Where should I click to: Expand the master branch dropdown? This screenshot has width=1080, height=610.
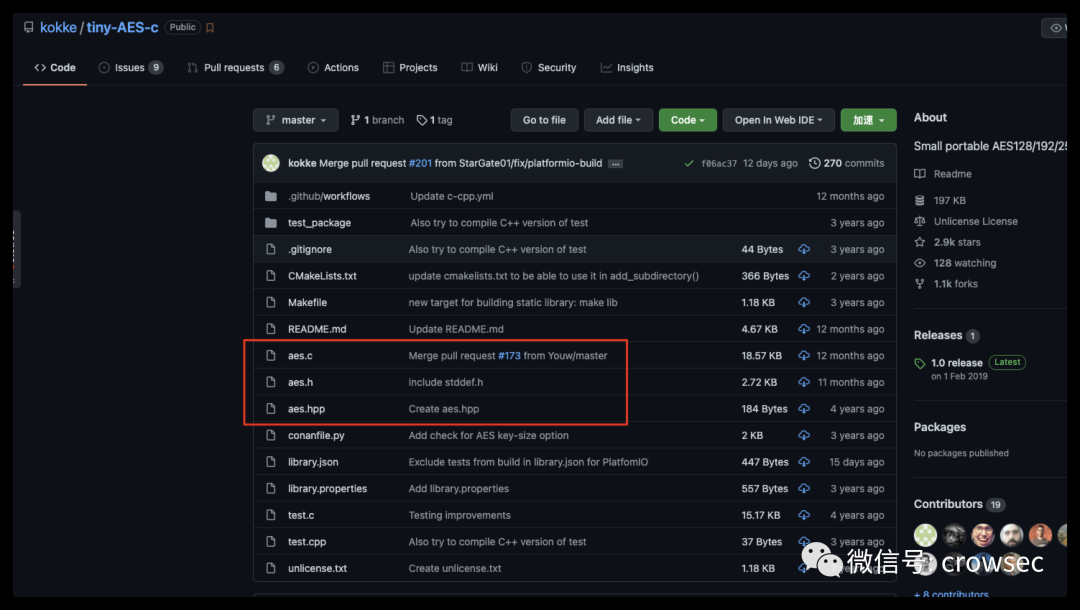coord(295,120)
